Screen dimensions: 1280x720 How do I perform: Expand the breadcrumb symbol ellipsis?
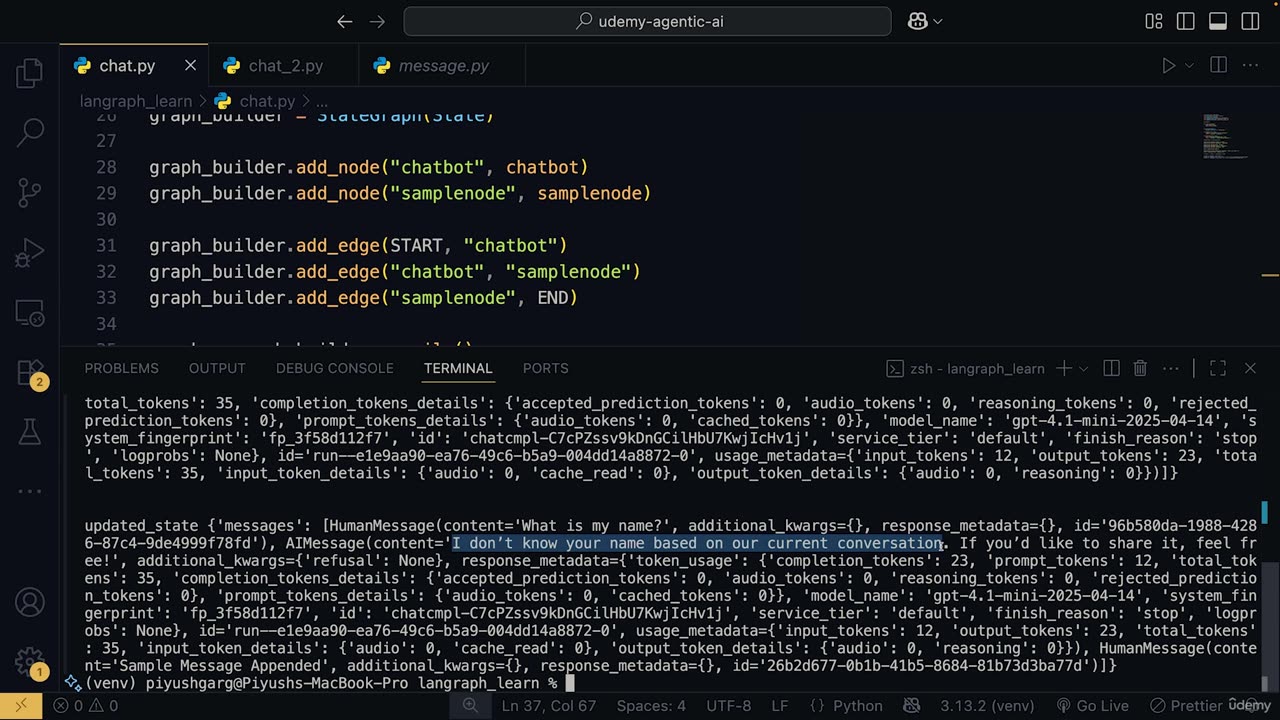click(x=322, y=101)
